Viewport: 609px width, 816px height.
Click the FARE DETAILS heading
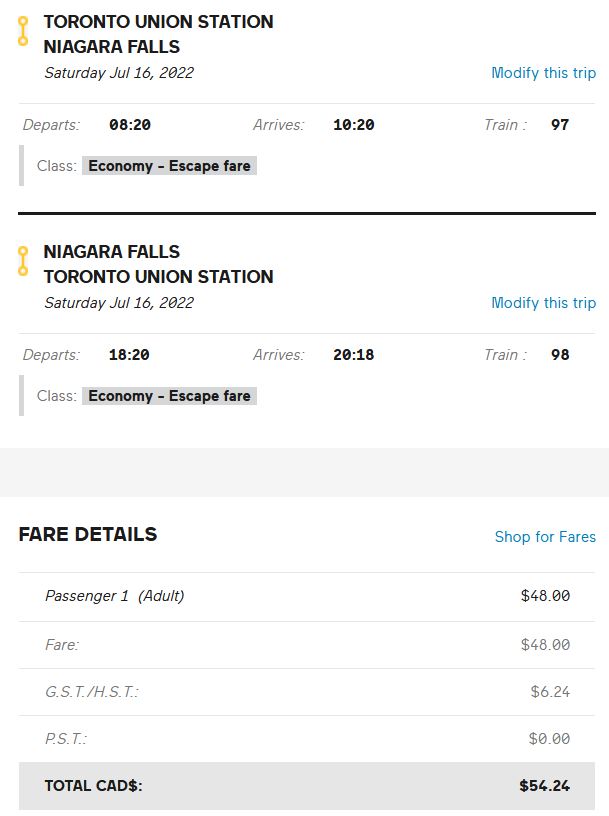click(88, 535)
